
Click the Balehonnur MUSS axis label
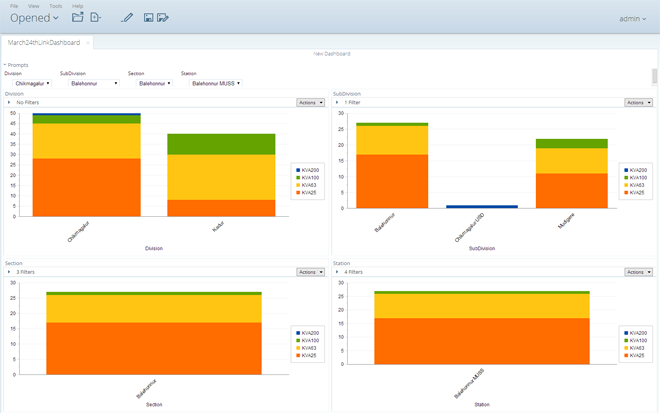click(x=469, y=384)
